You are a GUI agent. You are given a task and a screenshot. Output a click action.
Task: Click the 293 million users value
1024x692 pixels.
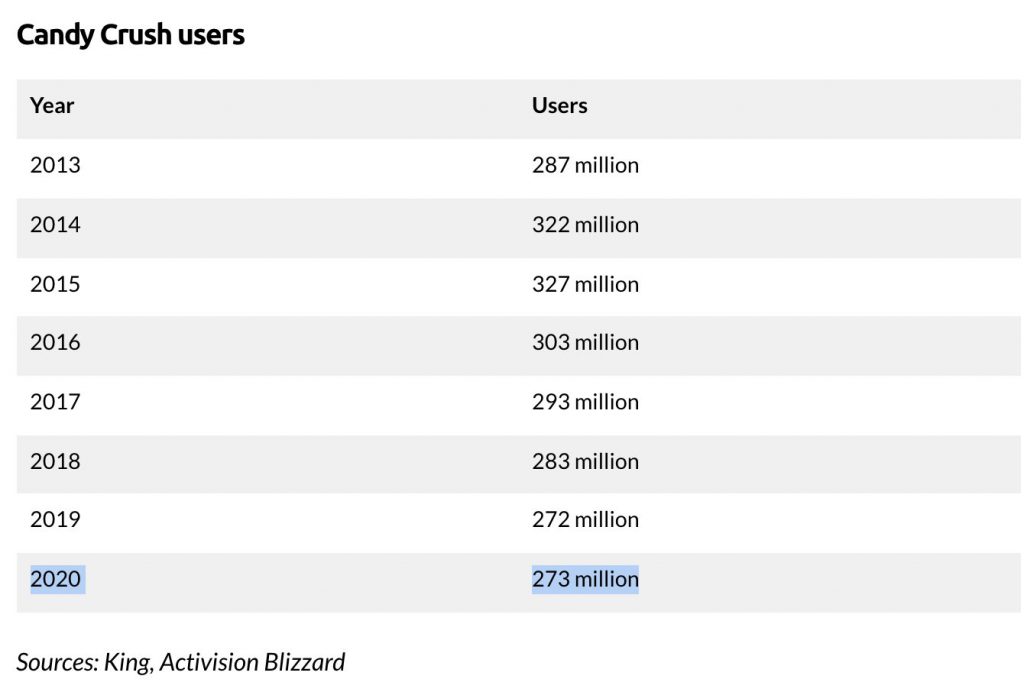click(585, 401)
